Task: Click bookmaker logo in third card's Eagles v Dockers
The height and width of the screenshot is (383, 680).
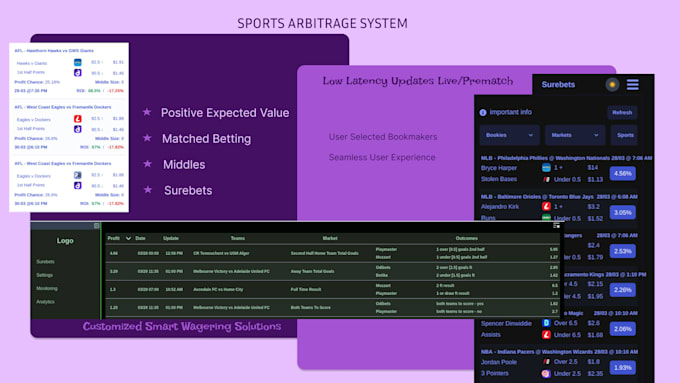Action: (78, 175)
